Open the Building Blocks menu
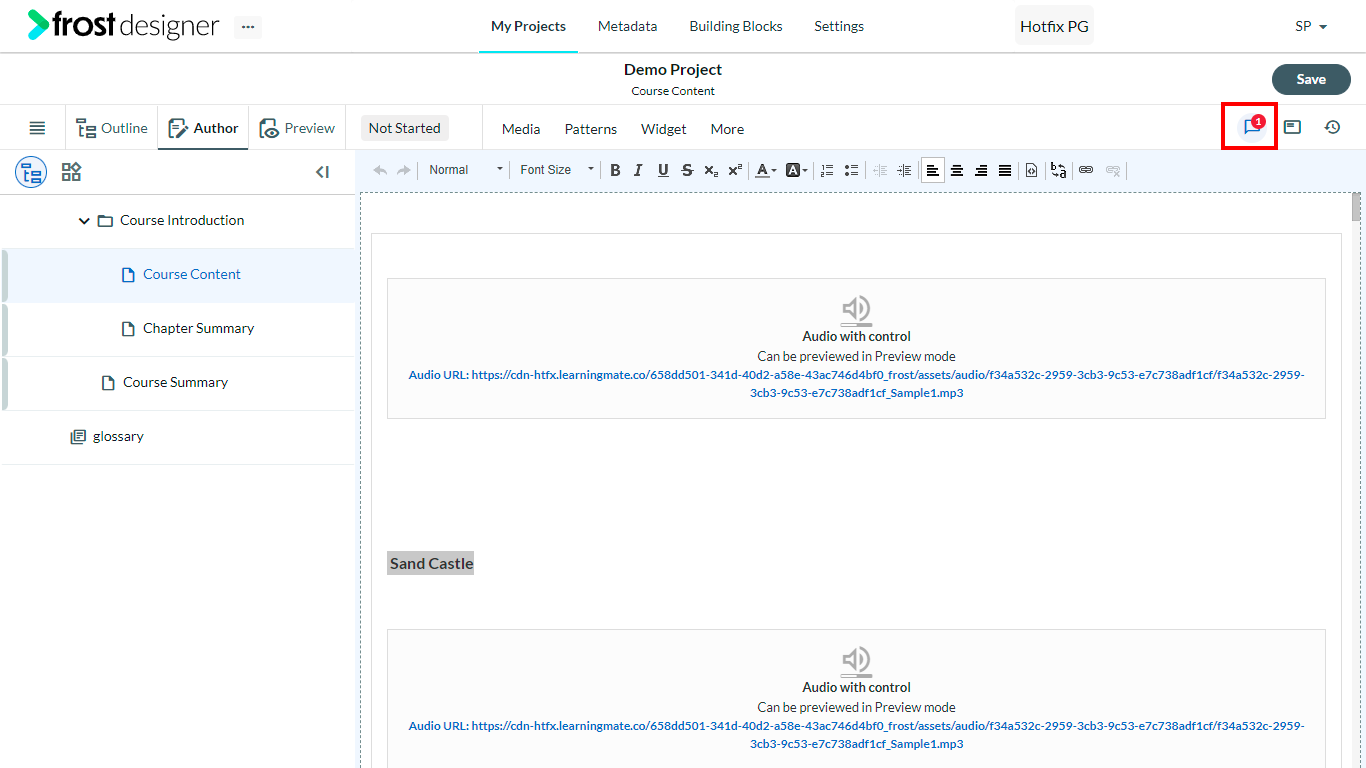The width and height of the screenshot is (1366, 768). tap(736, 26)
